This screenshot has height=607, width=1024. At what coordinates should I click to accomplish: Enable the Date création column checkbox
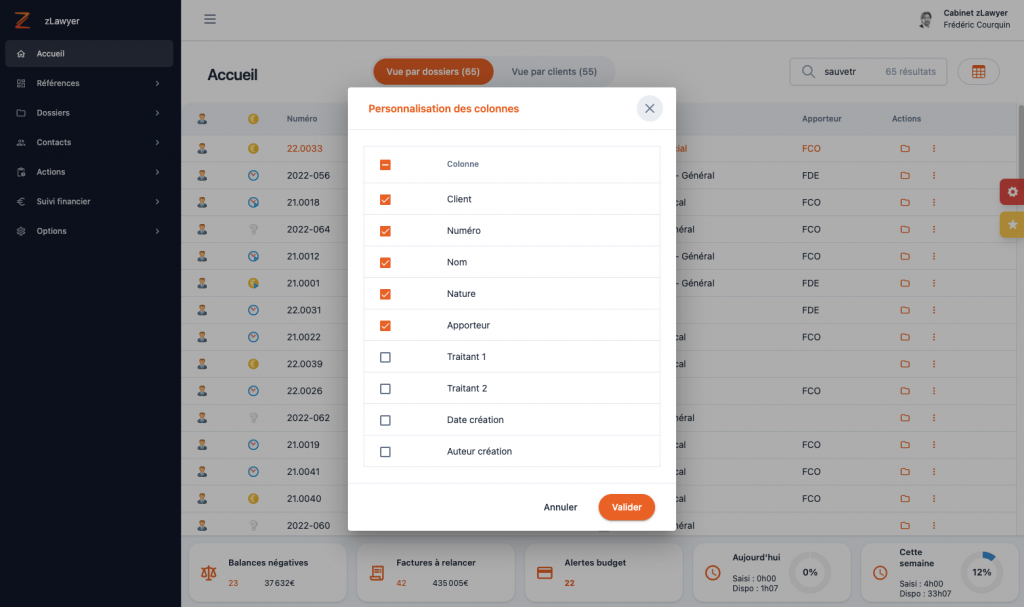pyautogui.click(x=385, y=420)
